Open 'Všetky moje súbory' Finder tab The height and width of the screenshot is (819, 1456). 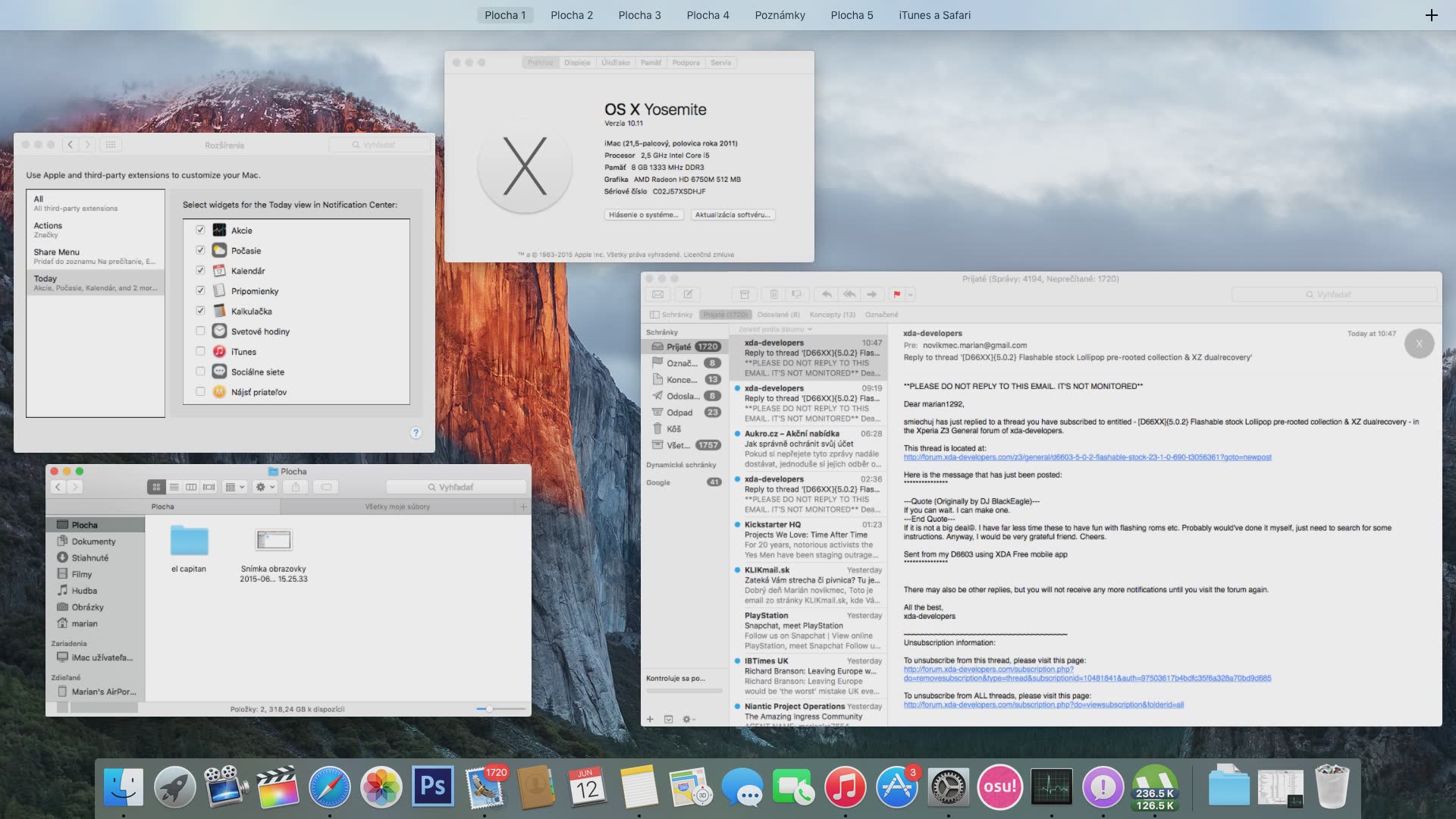point(397,507)
